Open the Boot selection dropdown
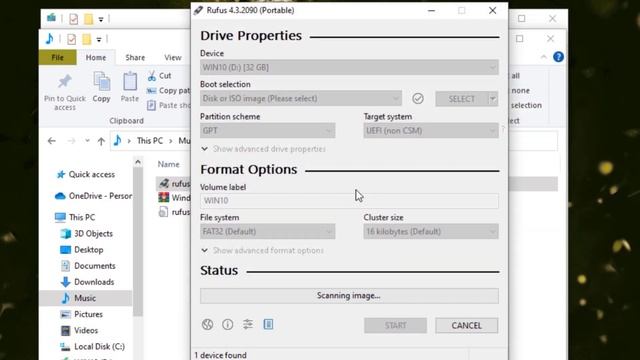 pyautogui.click(x=300, y=98)
